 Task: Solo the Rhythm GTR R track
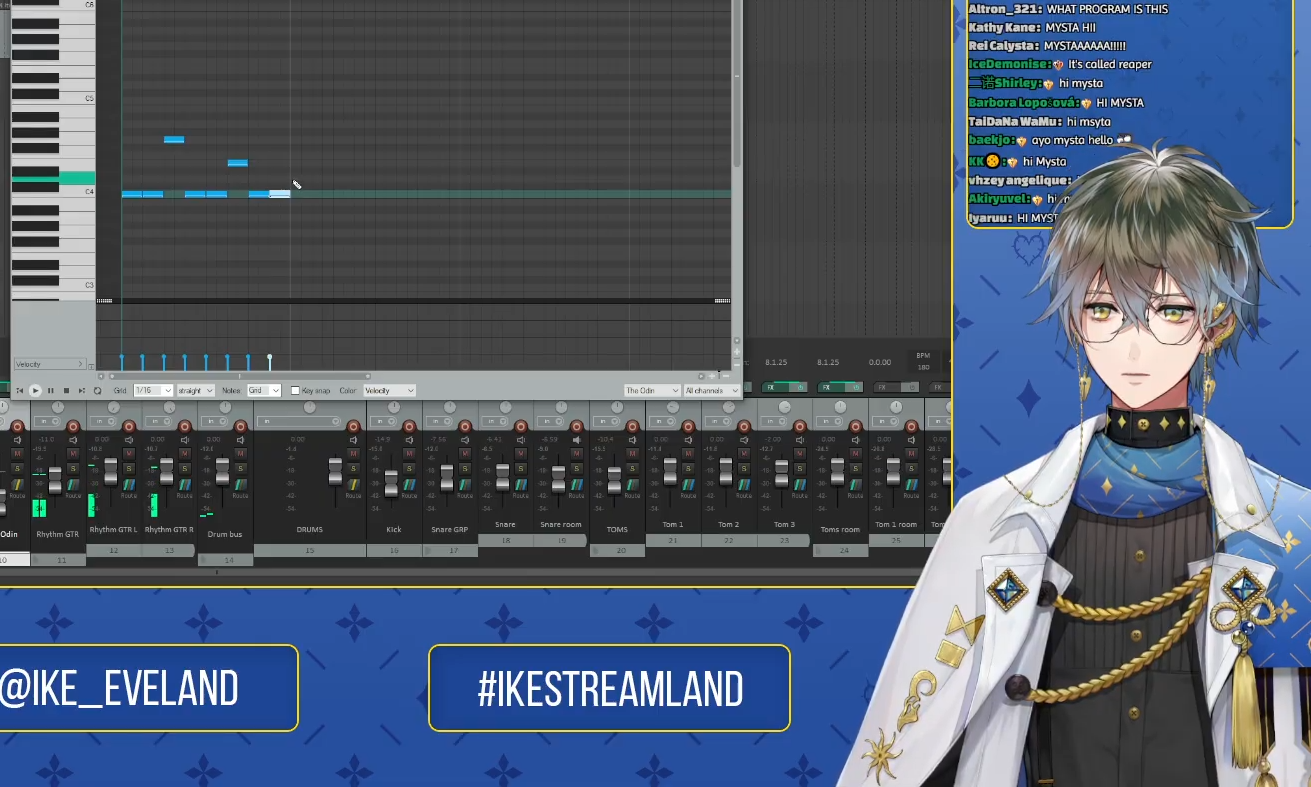pyautogui.click(x=185, y=468)
